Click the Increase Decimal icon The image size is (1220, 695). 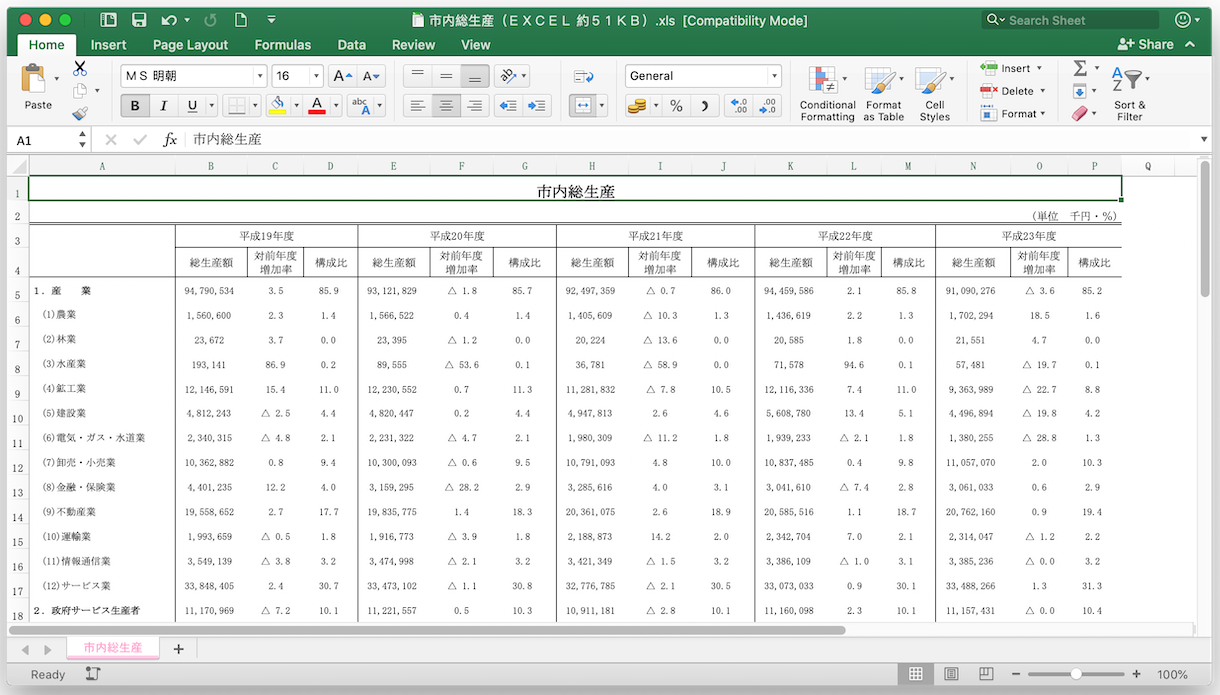pyautogui.click(x=737, y=106)
